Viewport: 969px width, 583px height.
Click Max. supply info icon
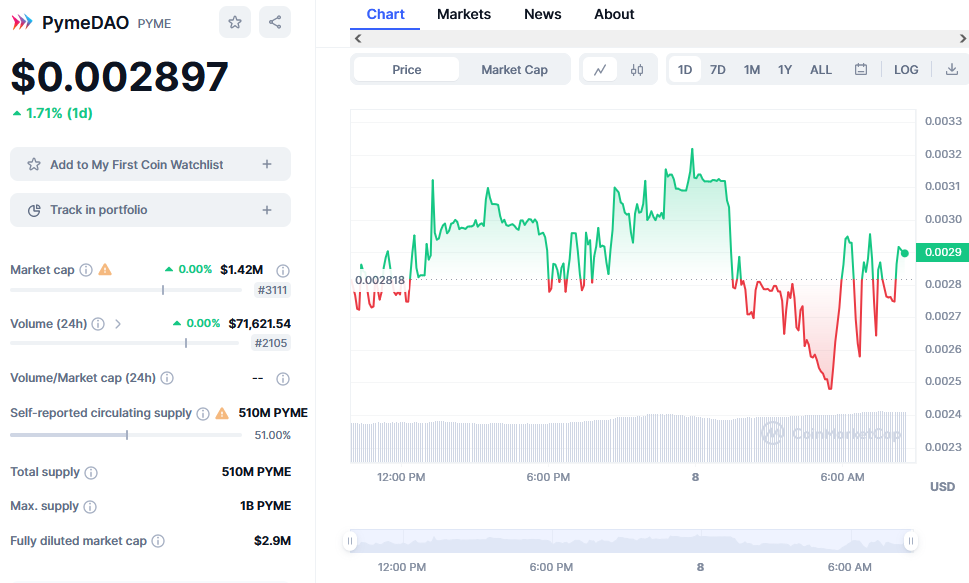90,507
